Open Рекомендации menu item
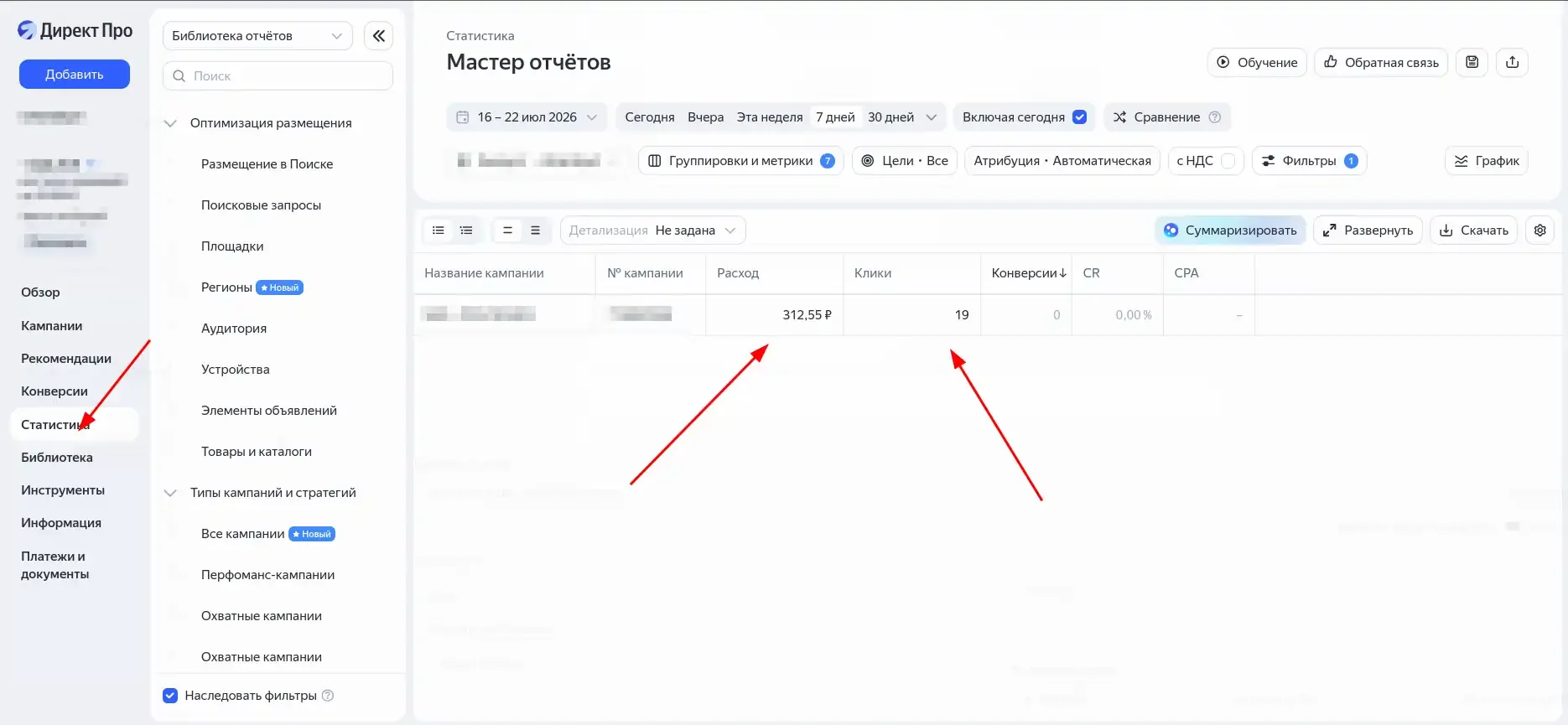 [66, 359]
